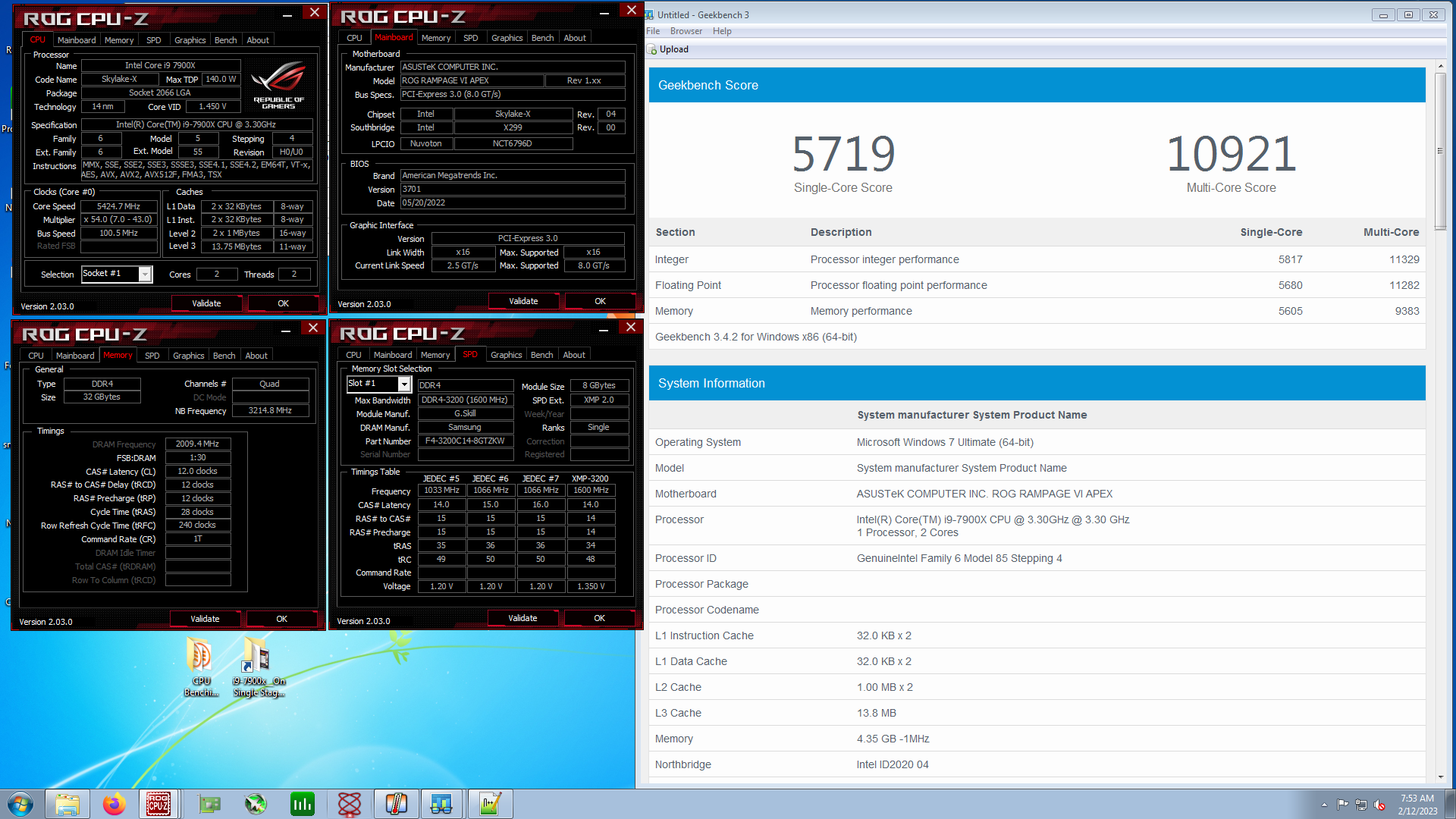Click OK in the Mainboard window

click(x=600, y=301)
